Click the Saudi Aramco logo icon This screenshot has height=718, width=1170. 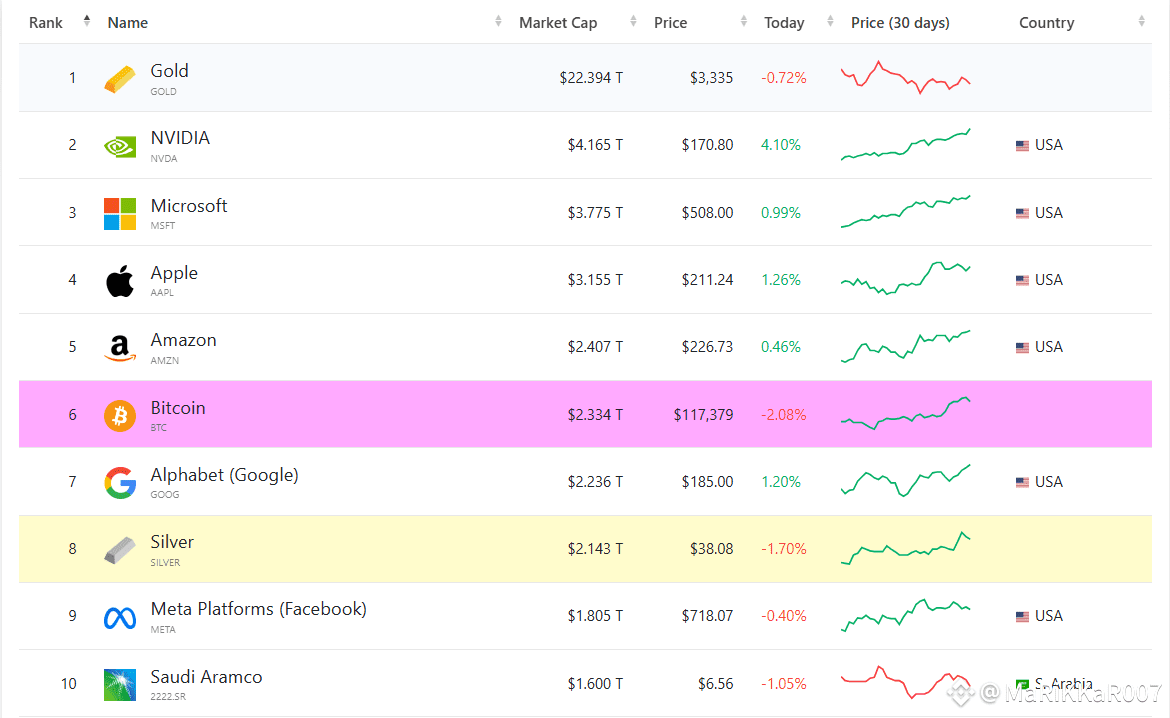[x=119, y=684]
